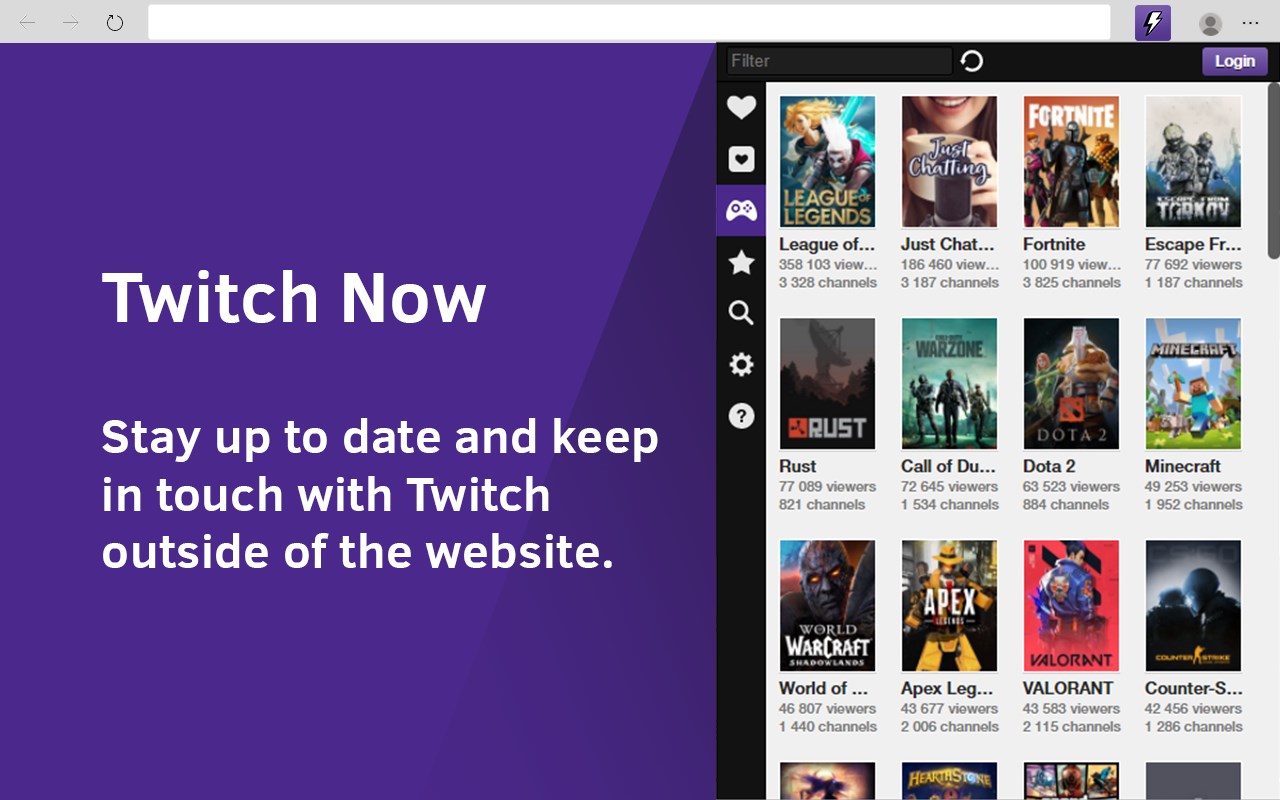Click the refresh icon next to Filter
The width and height of the screenshot is (1280, 800).
pos(972,61)
